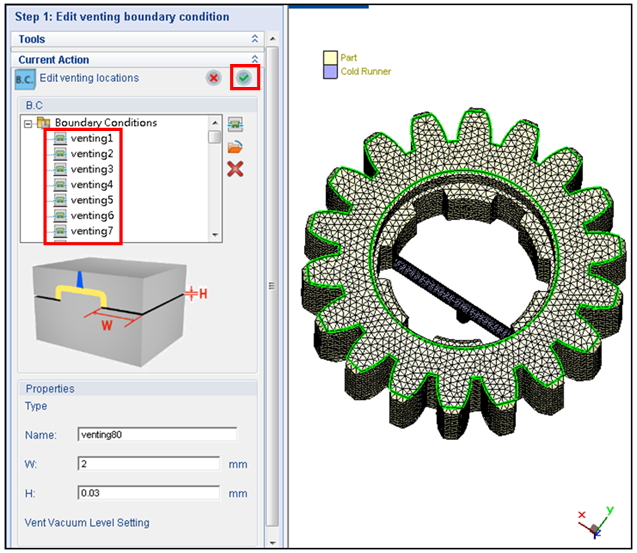Confirm venting edit with green checkmark
The height and width of the screenshot is (553, 637).
[244, 77]
